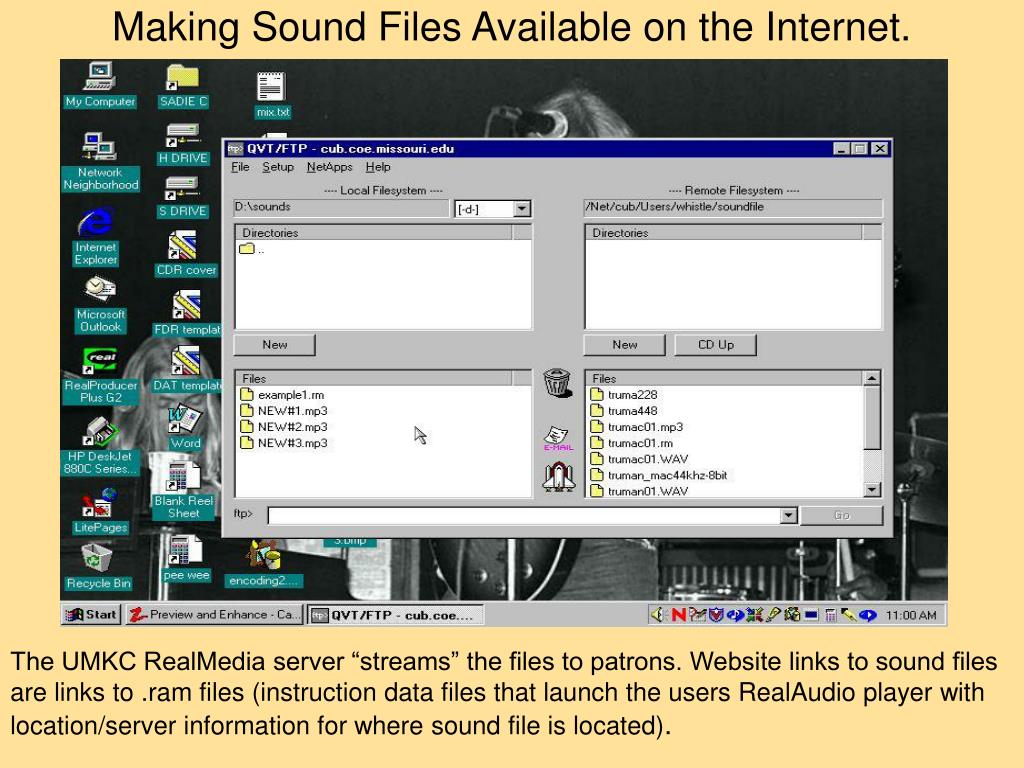Viewport: 1024px width, 768px height.
Task: Expand the ftp command history dropdown
Action: pyautogui.click(x=788, y=515)
